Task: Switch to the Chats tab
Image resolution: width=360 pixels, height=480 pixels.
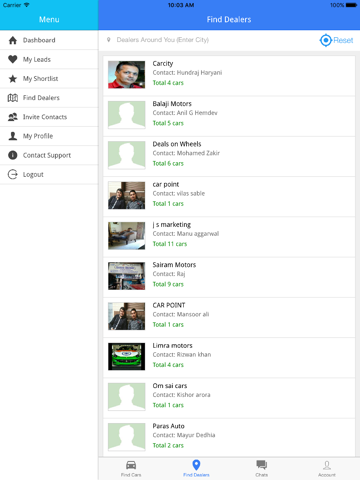Action: click(262, 468)
